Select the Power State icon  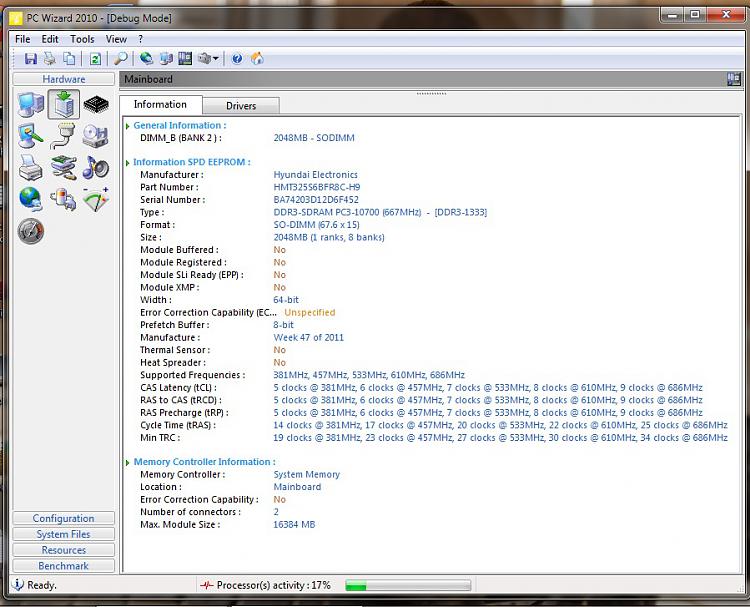click(64, 199)
